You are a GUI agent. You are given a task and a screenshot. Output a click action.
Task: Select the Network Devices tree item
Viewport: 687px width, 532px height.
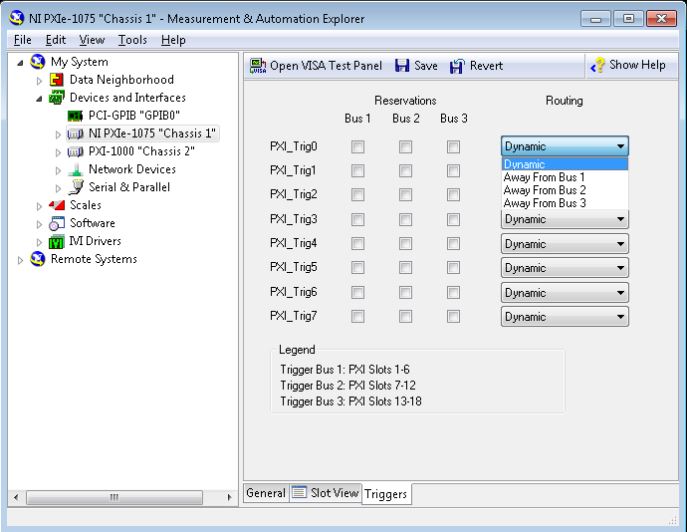pos(132,169)
